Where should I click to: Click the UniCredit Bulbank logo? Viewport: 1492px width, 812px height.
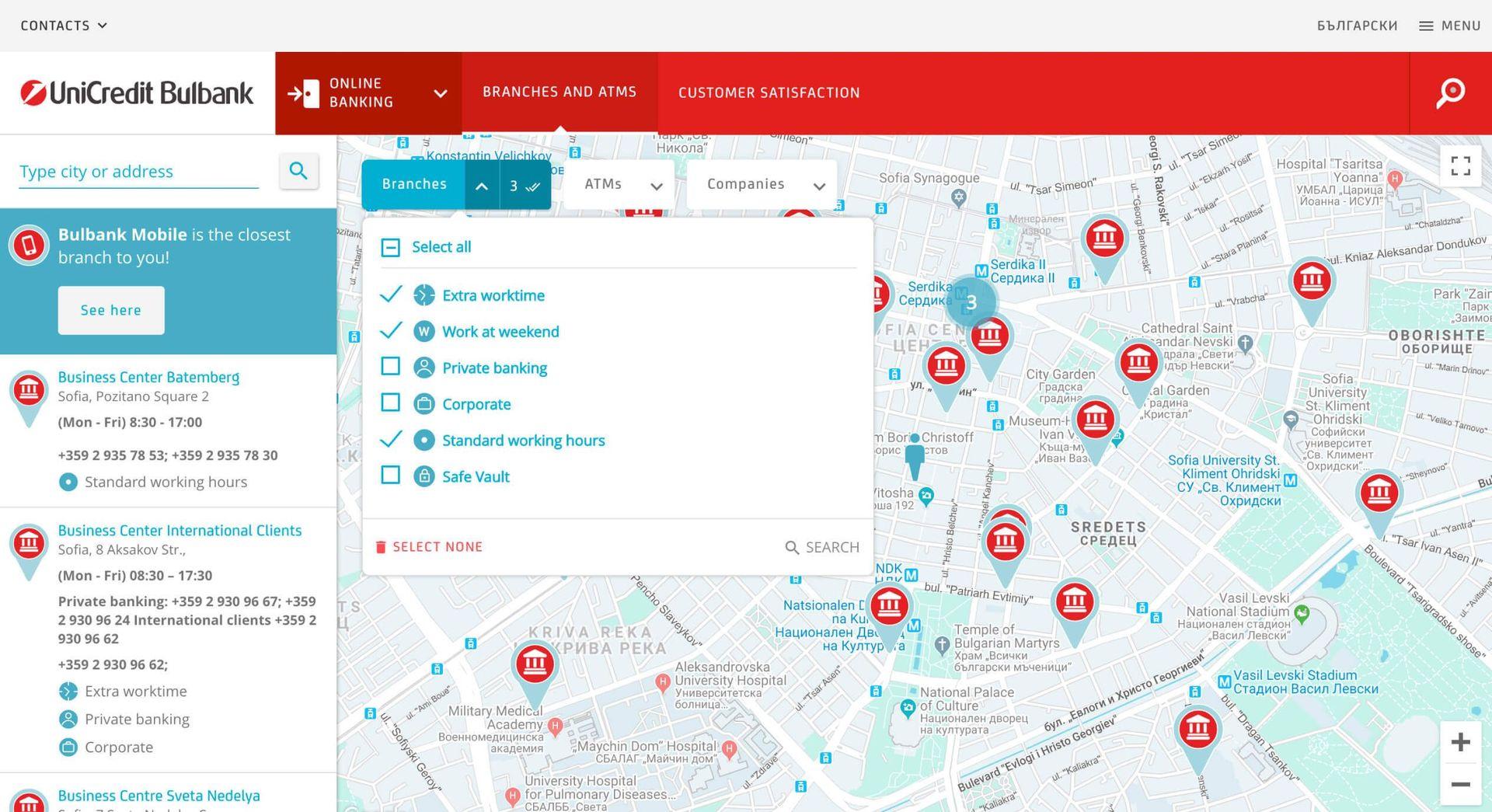(x=136, y=92)
